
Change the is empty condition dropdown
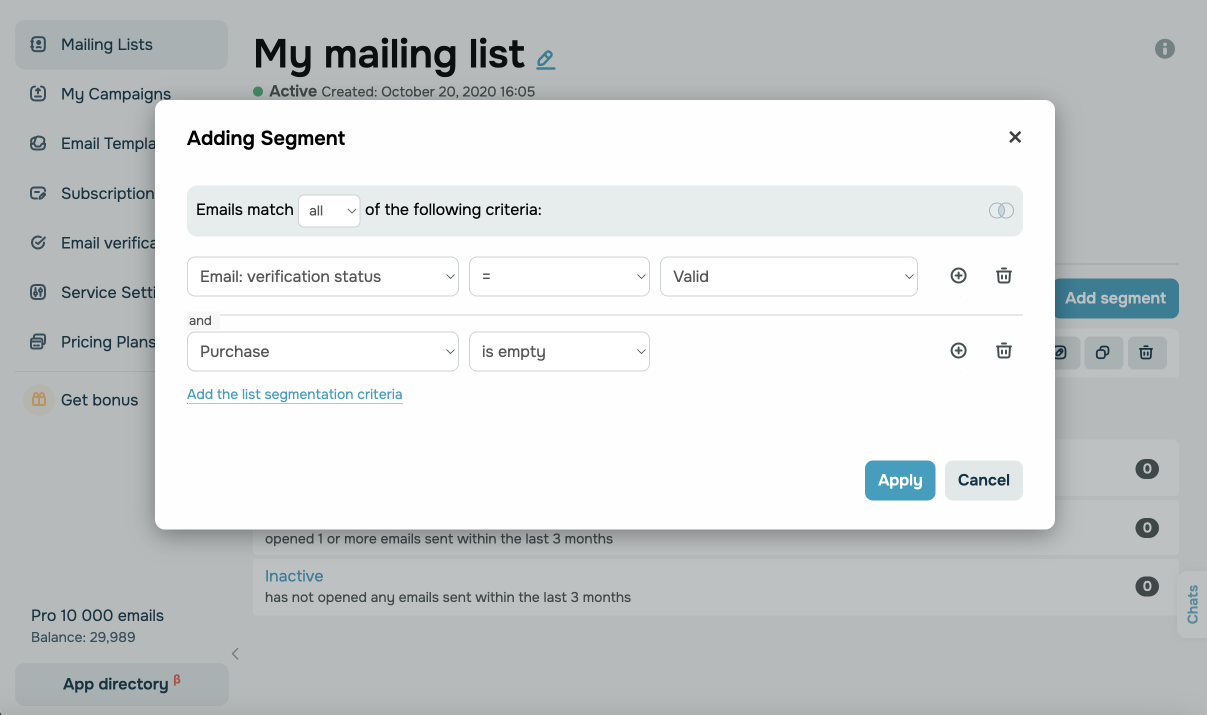click(559, 352)
